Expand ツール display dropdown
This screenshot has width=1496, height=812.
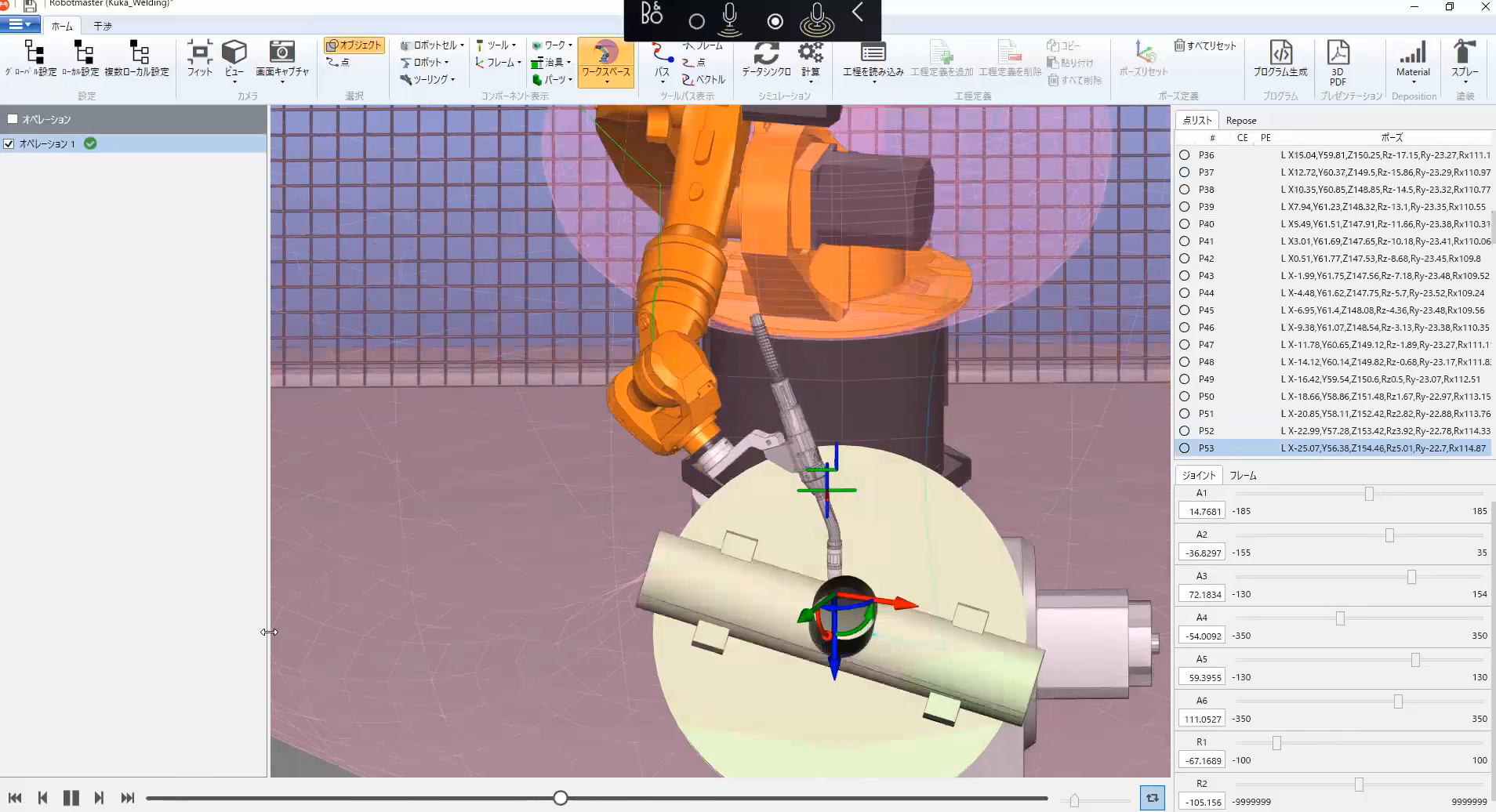(496, 45)
